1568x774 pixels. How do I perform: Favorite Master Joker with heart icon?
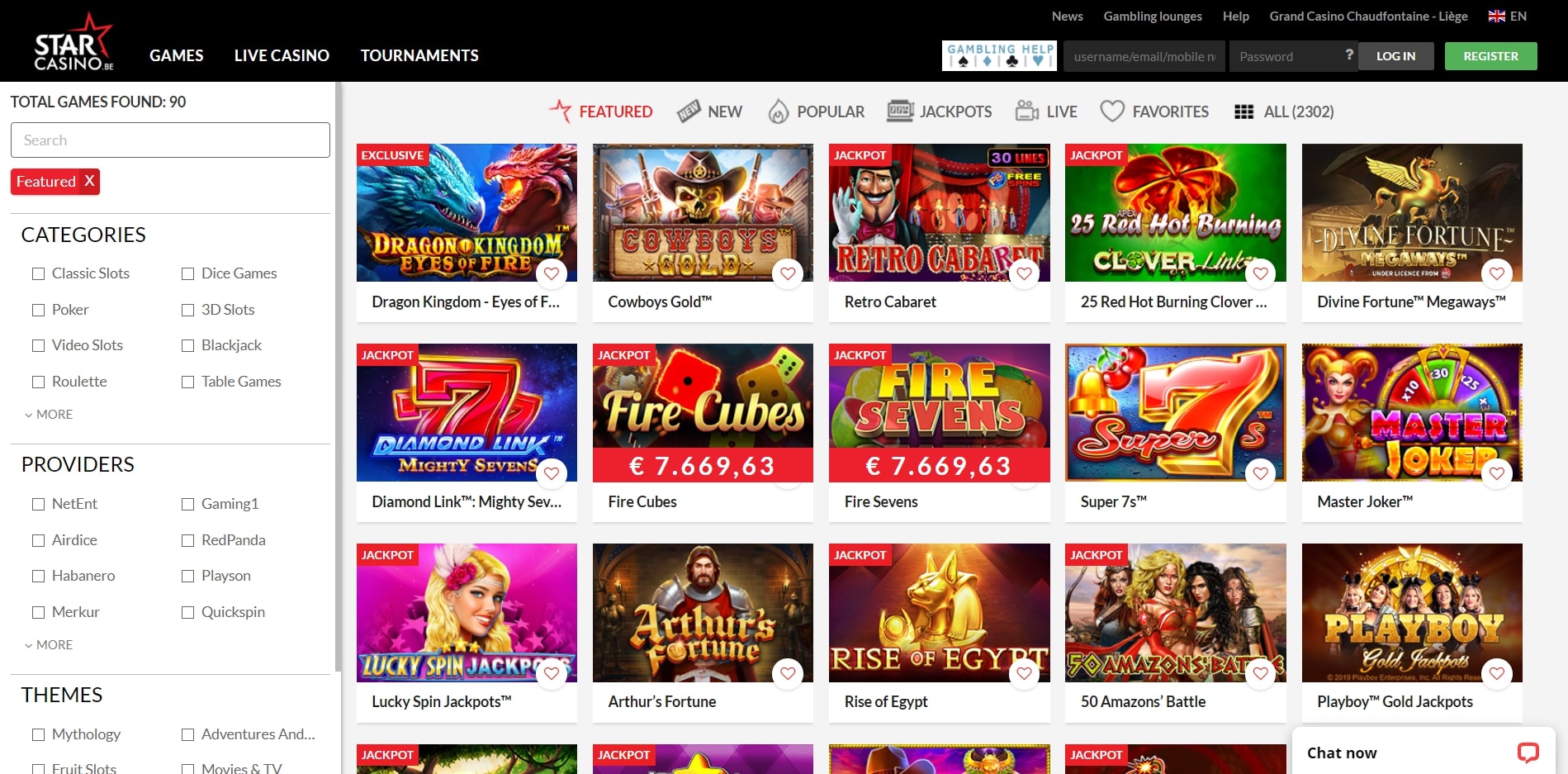point(1497,473)
